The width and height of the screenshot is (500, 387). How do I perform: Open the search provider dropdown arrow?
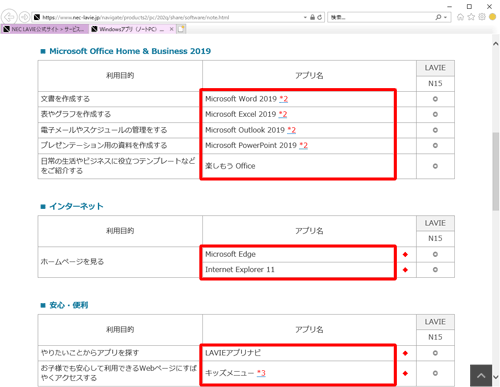pos(446,17)
